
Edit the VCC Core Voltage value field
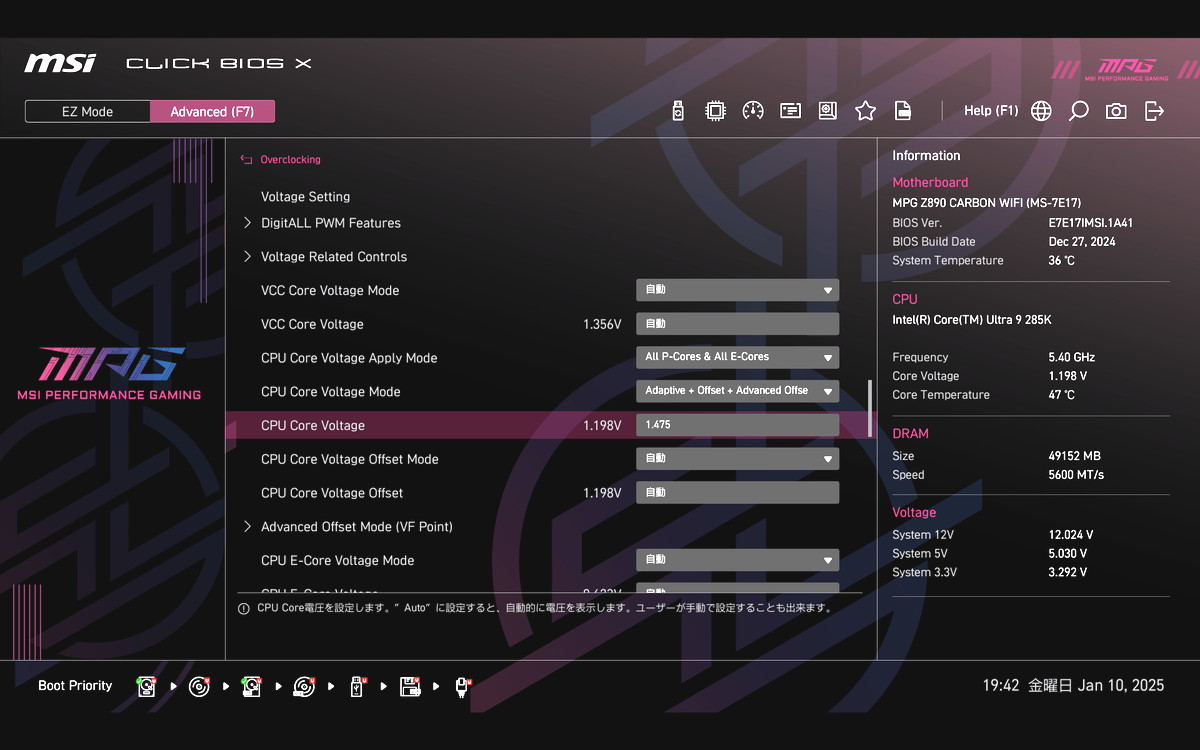coord(738,324)
